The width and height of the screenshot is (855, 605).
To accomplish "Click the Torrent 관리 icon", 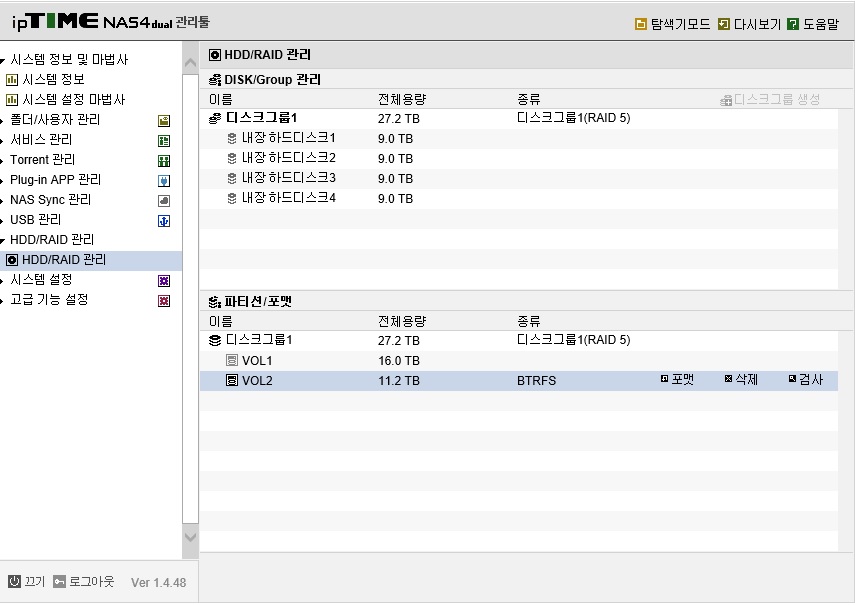I will (164, 161).
